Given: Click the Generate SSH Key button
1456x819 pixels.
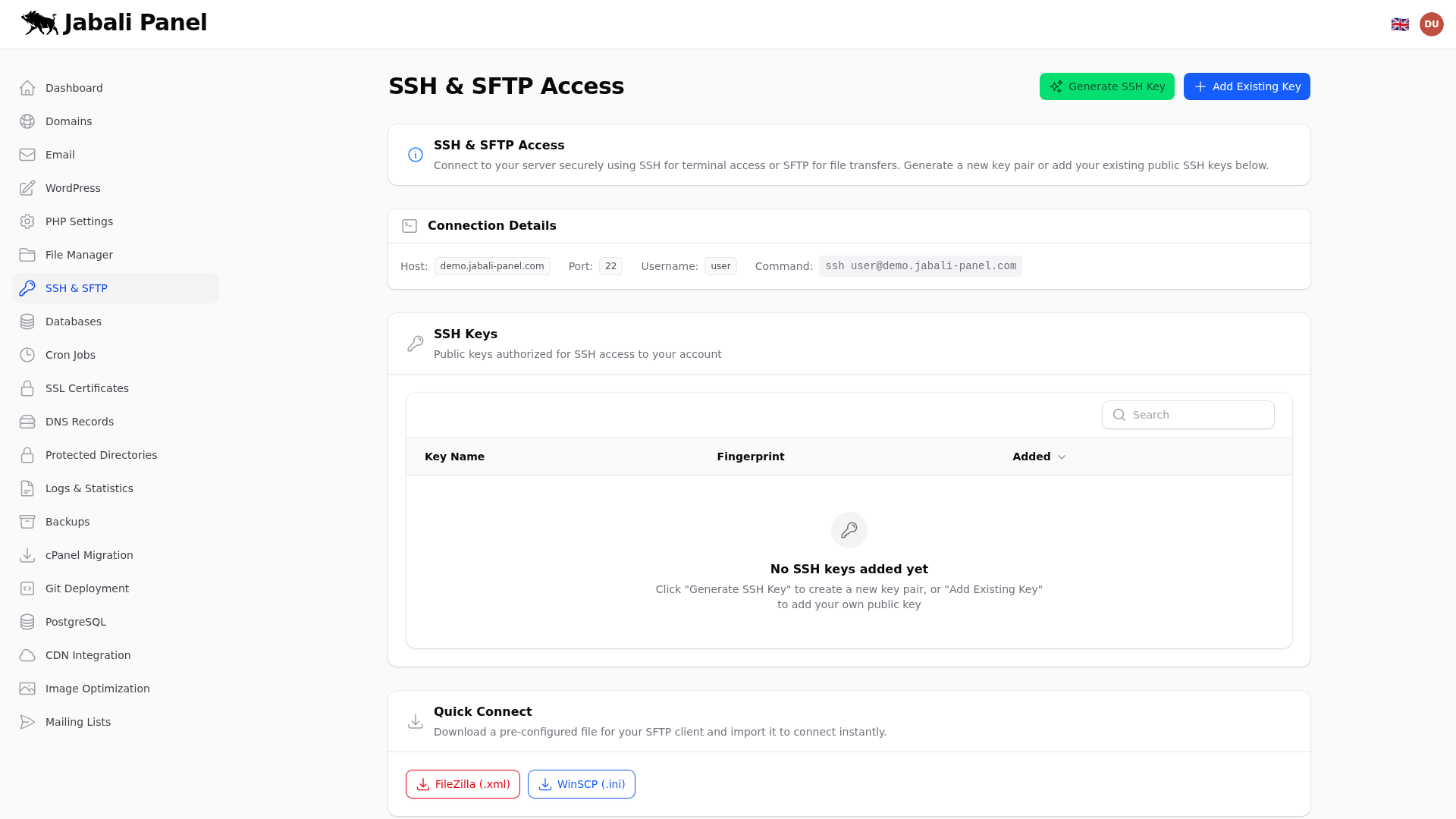Looking at the screenshot, I should [1106, 86].
